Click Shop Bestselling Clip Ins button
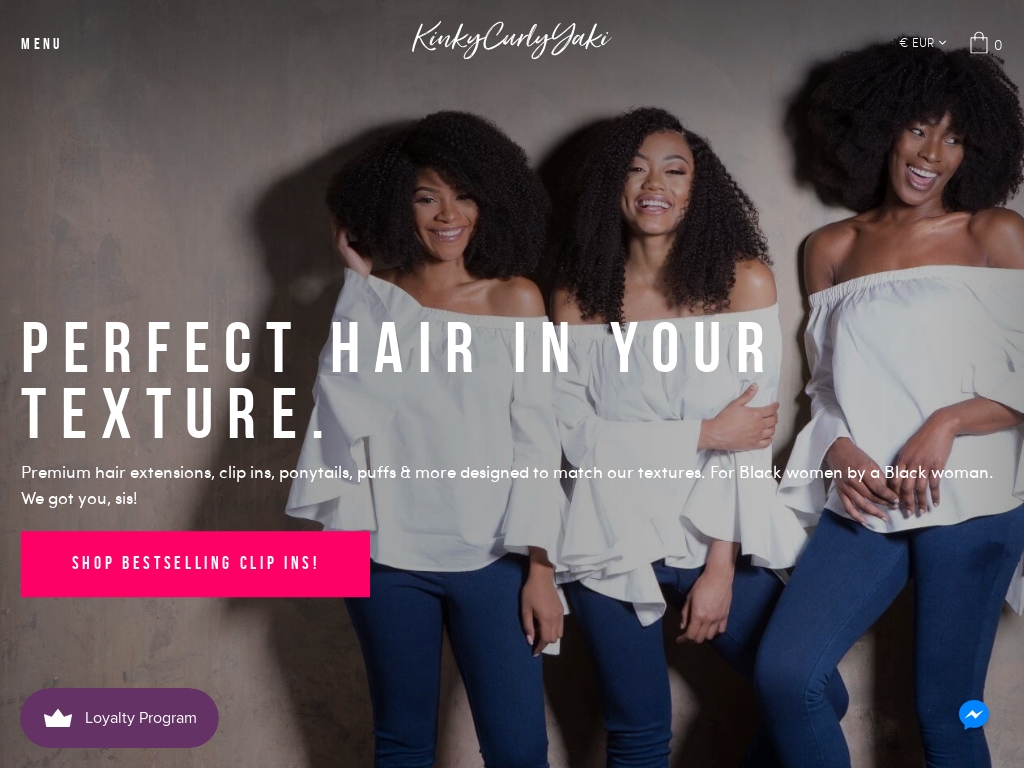 pos(195,564)
